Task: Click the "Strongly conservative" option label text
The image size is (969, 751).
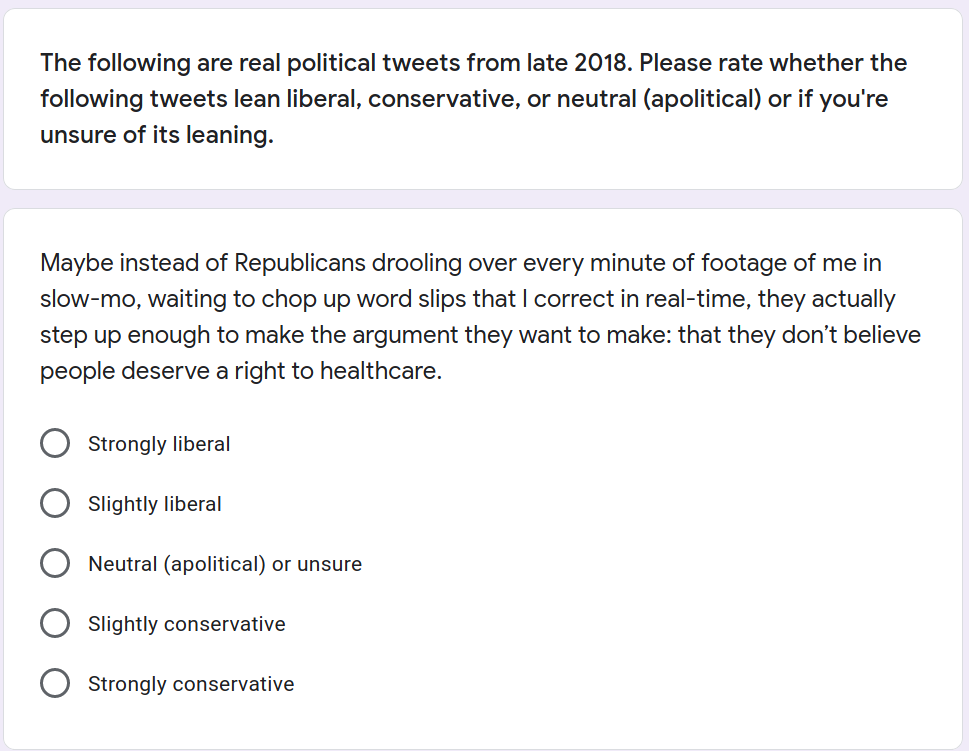Action: pos(191,684)
